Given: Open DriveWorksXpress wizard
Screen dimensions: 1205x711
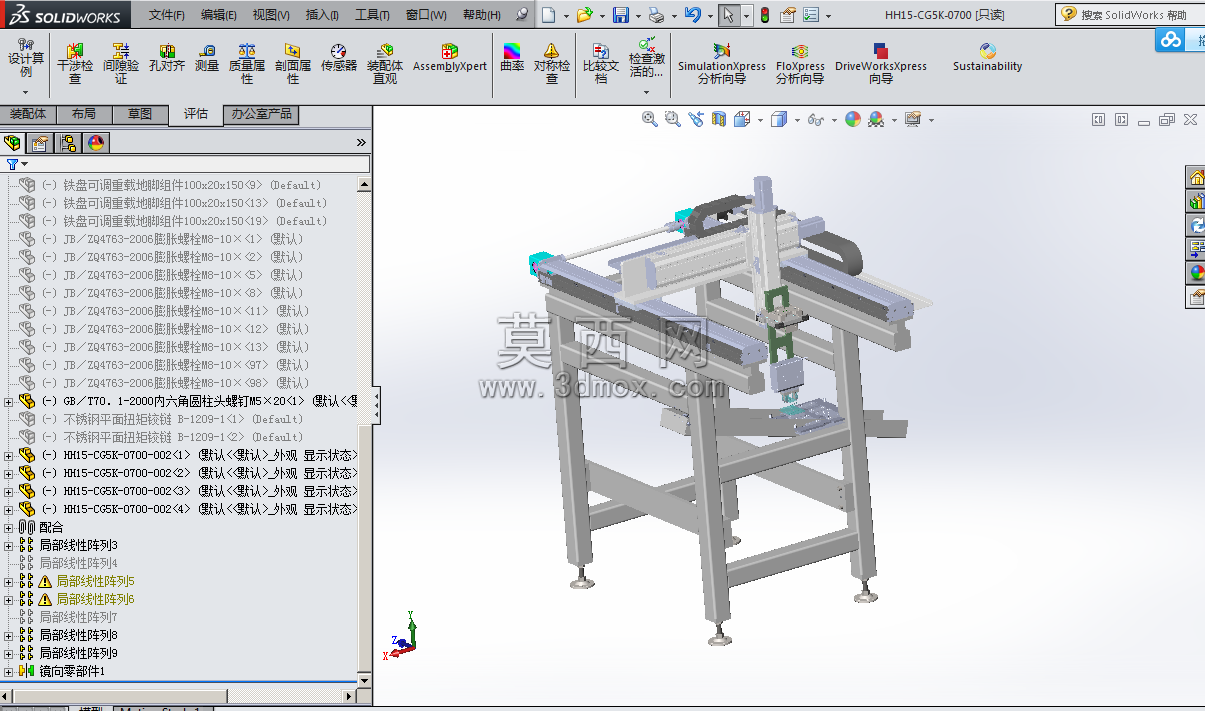Looking at the screenshot, I should (881, 64).
